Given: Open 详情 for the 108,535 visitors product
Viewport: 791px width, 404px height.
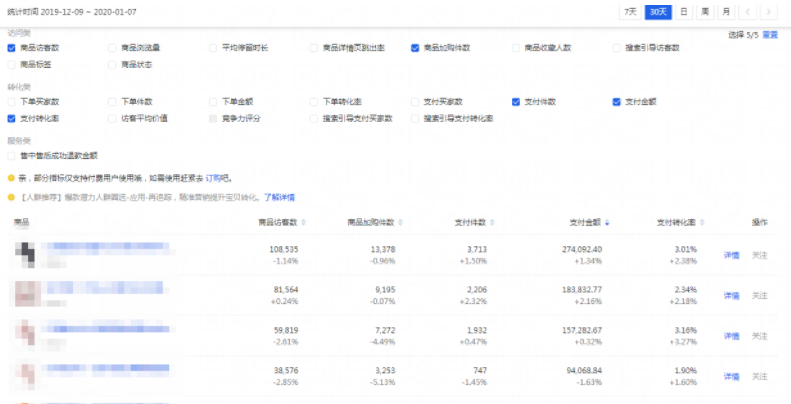Looking at the screenshot, I should click(731, 255).
